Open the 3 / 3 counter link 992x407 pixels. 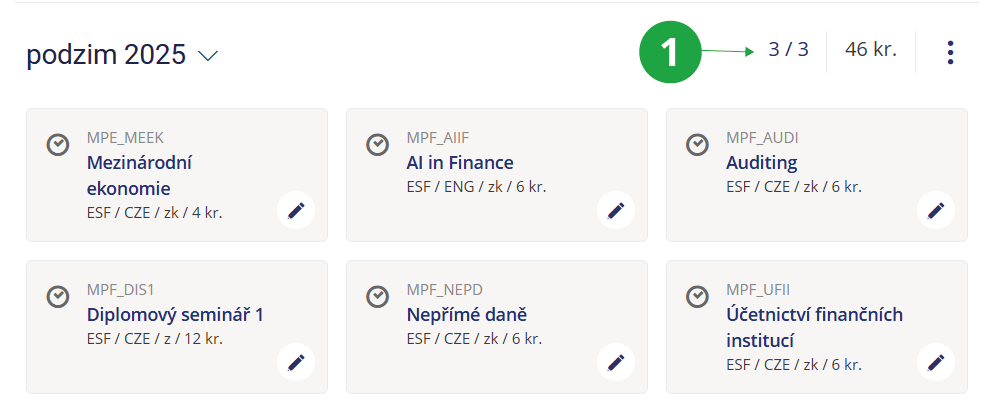788,49
